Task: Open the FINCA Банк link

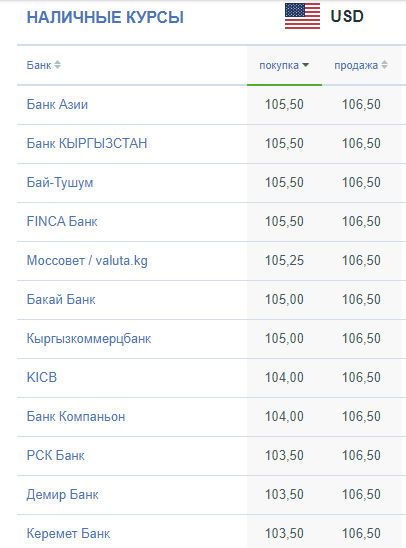Action: (62, 222)
